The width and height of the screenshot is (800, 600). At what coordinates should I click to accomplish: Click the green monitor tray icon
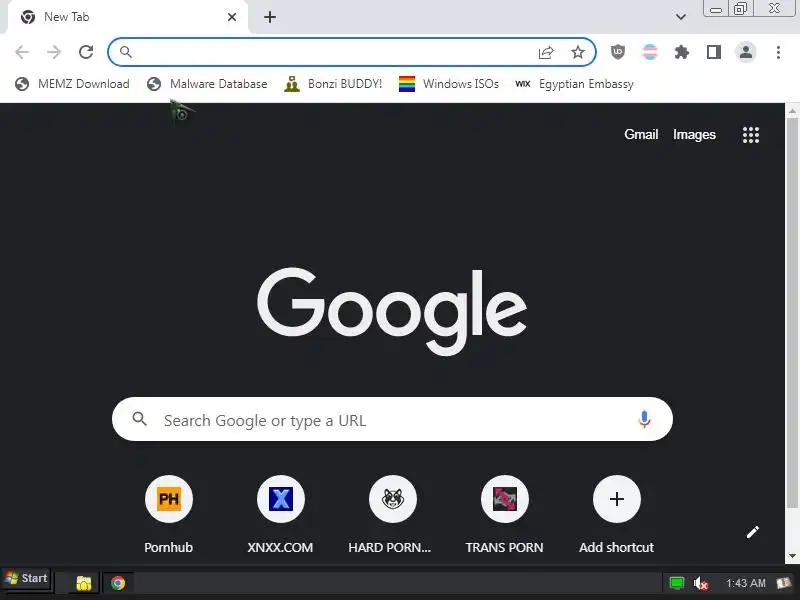click(677, 583)
